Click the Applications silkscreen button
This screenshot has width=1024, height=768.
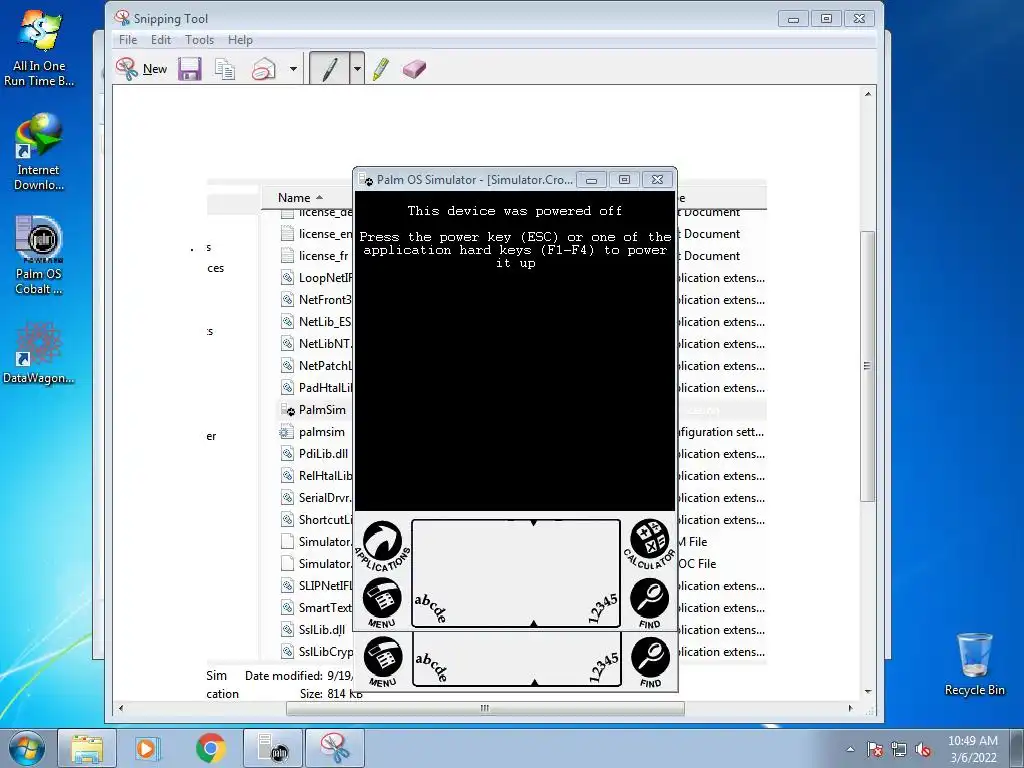[x=383, y=545]
